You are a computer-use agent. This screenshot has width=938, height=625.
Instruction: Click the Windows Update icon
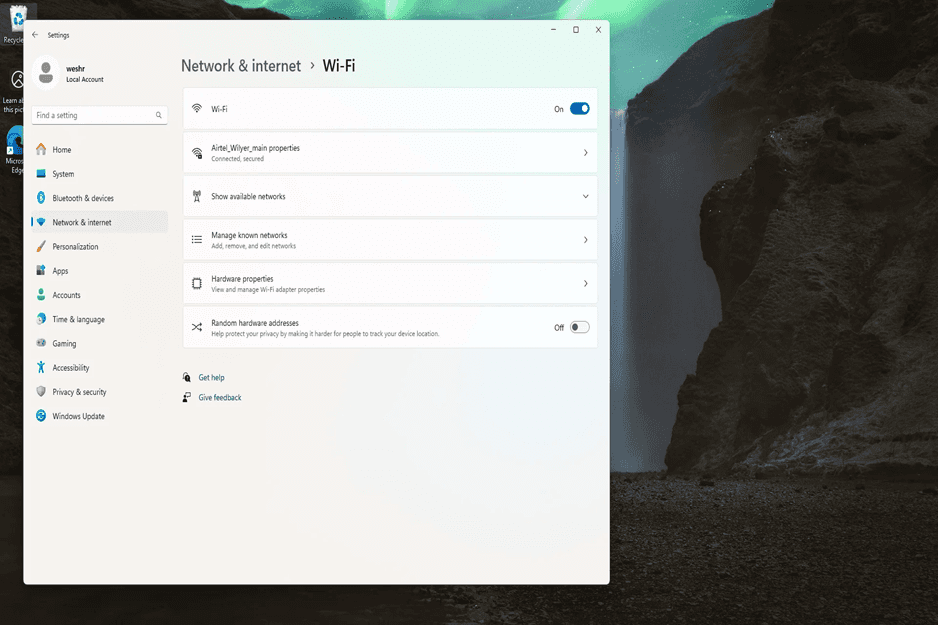tap(41, 416)
